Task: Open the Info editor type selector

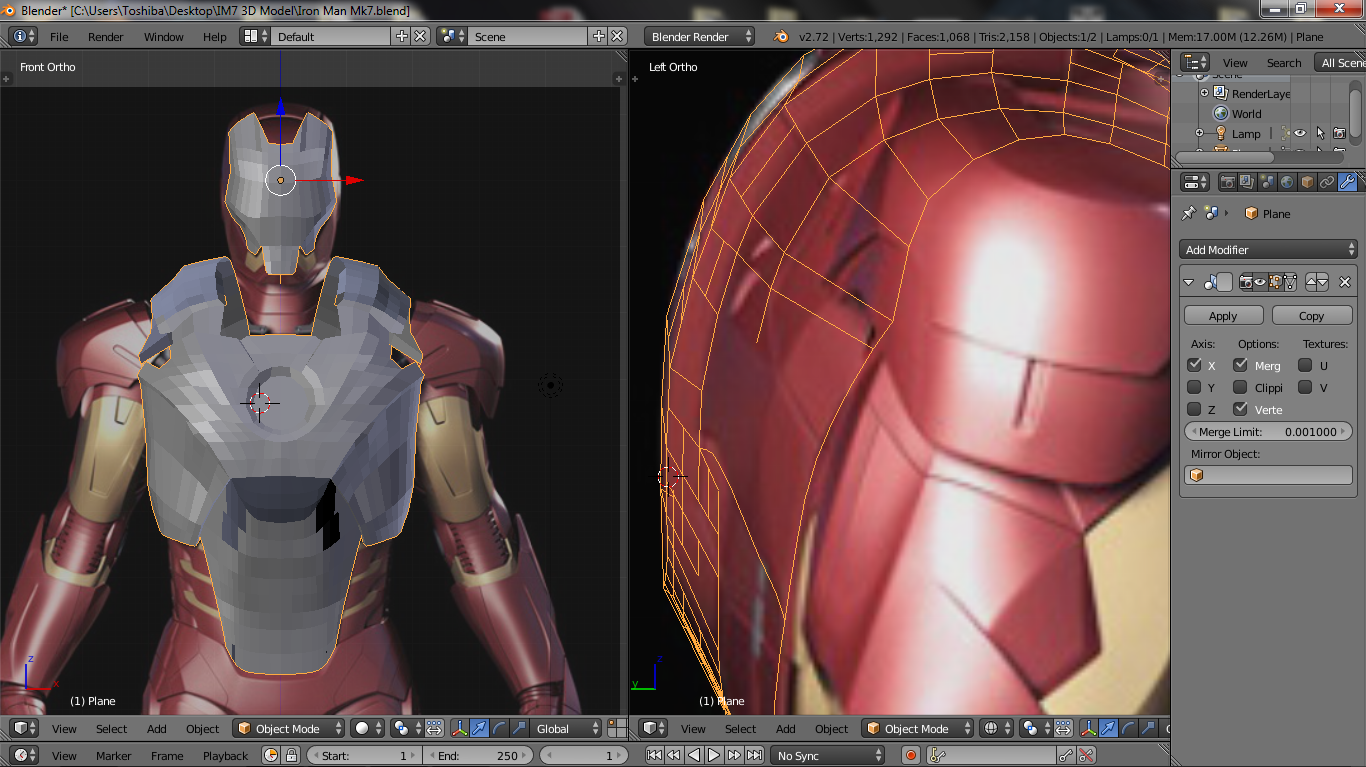Action: [23, 36]
